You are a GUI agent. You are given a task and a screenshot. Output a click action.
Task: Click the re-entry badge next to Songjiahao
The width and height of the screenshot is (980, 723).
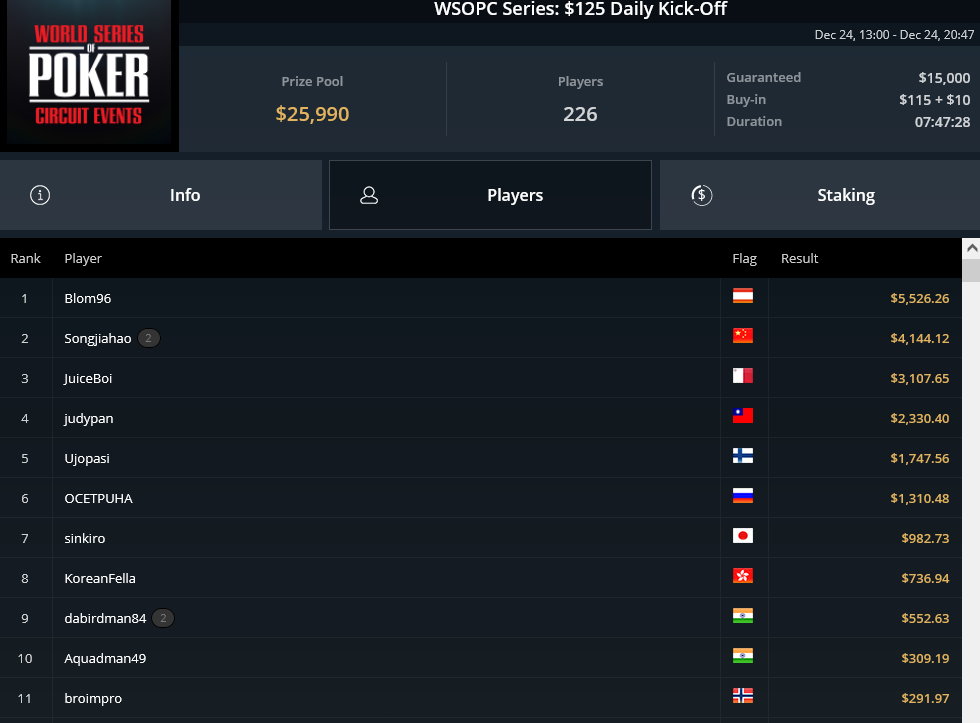click(148, 338)
